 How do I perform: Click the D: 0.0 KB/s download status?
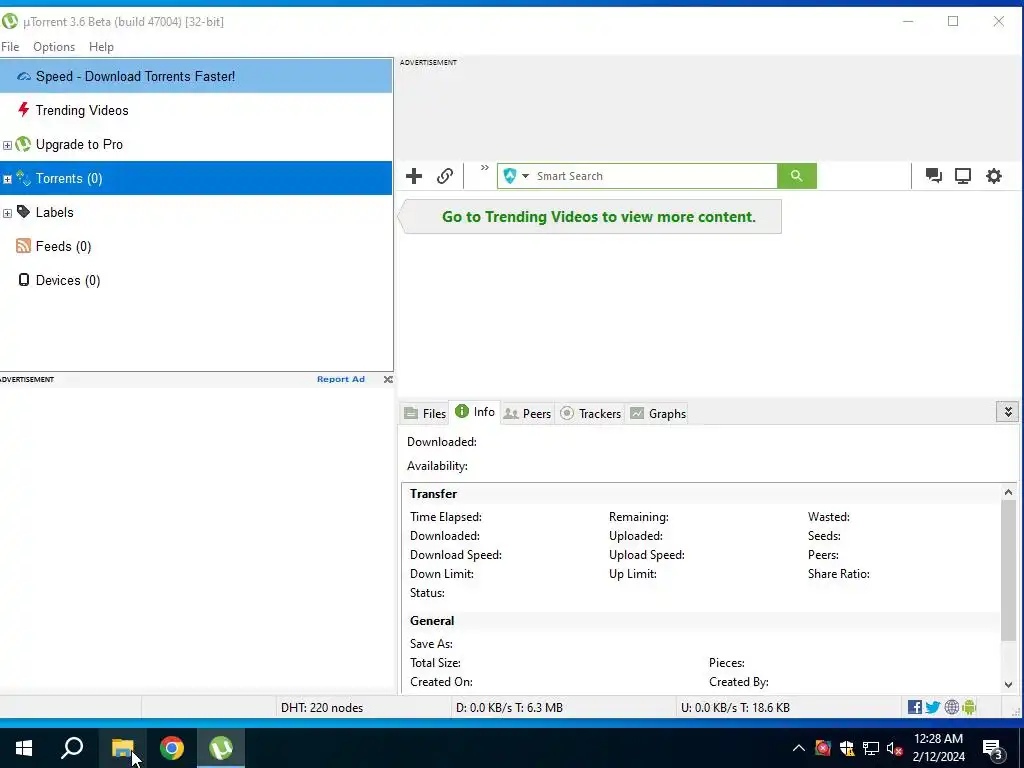(x=509, y=707)
